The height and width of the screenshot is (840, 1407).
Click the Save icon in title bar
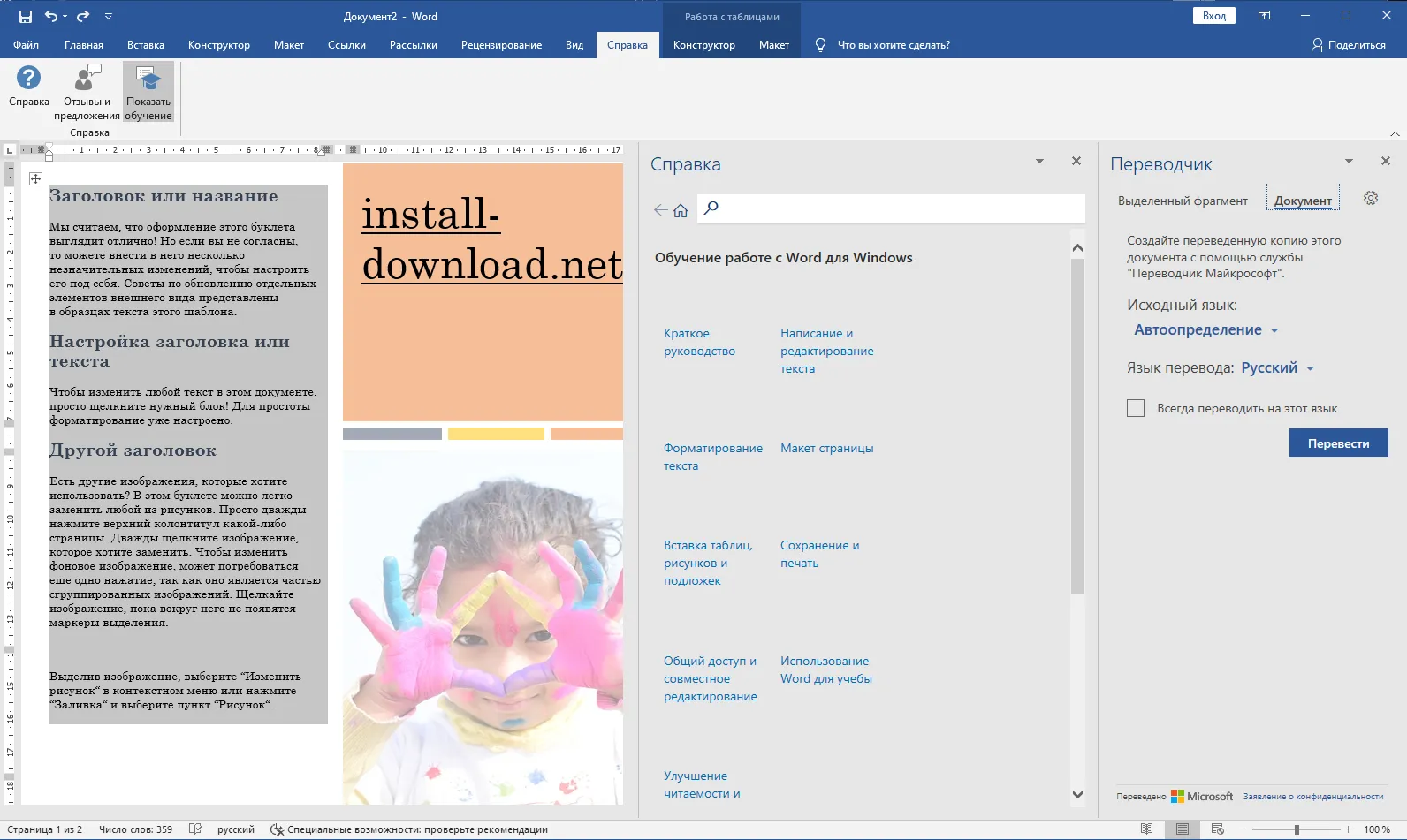(25, 16)
